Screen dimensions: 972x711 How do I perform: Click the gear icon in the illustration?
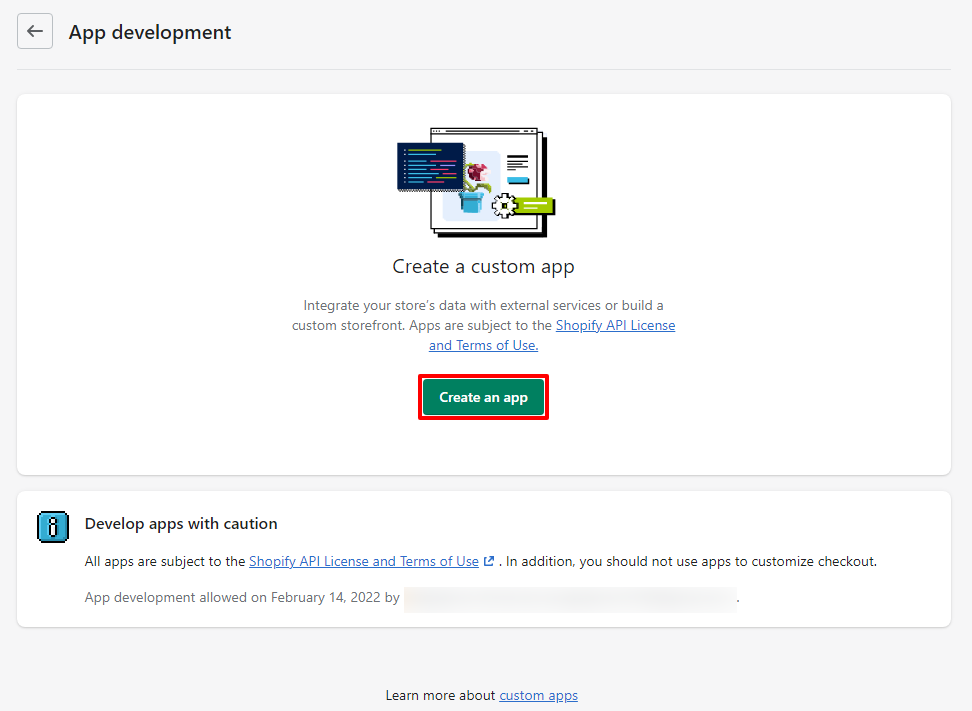[504, 206]
